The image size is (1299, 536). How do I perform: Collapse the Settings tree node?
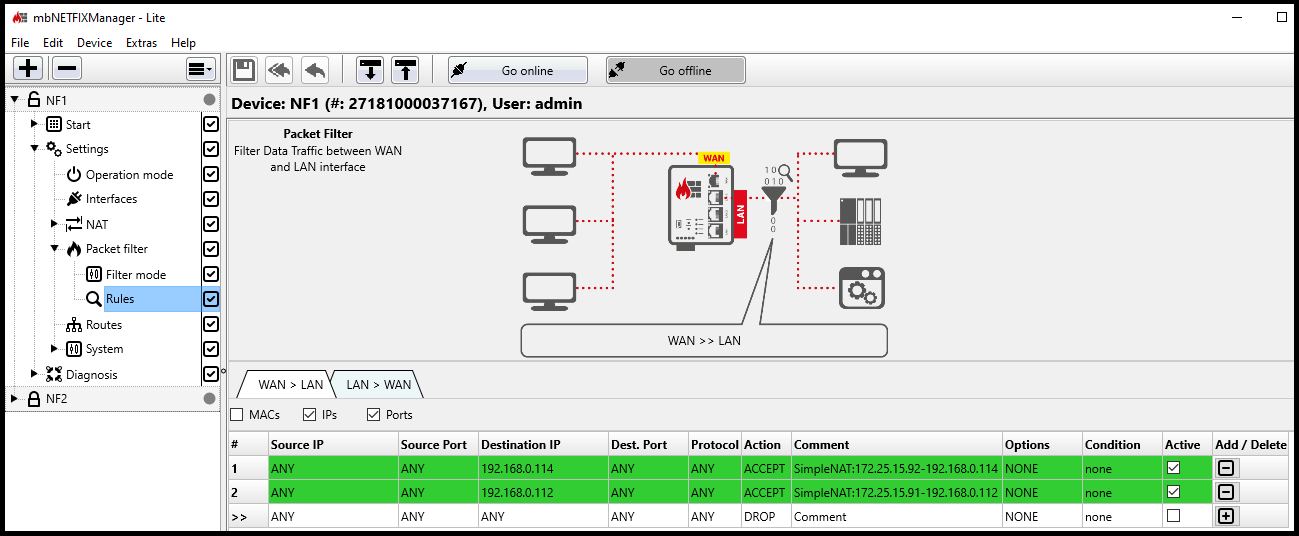click(35, 149)
